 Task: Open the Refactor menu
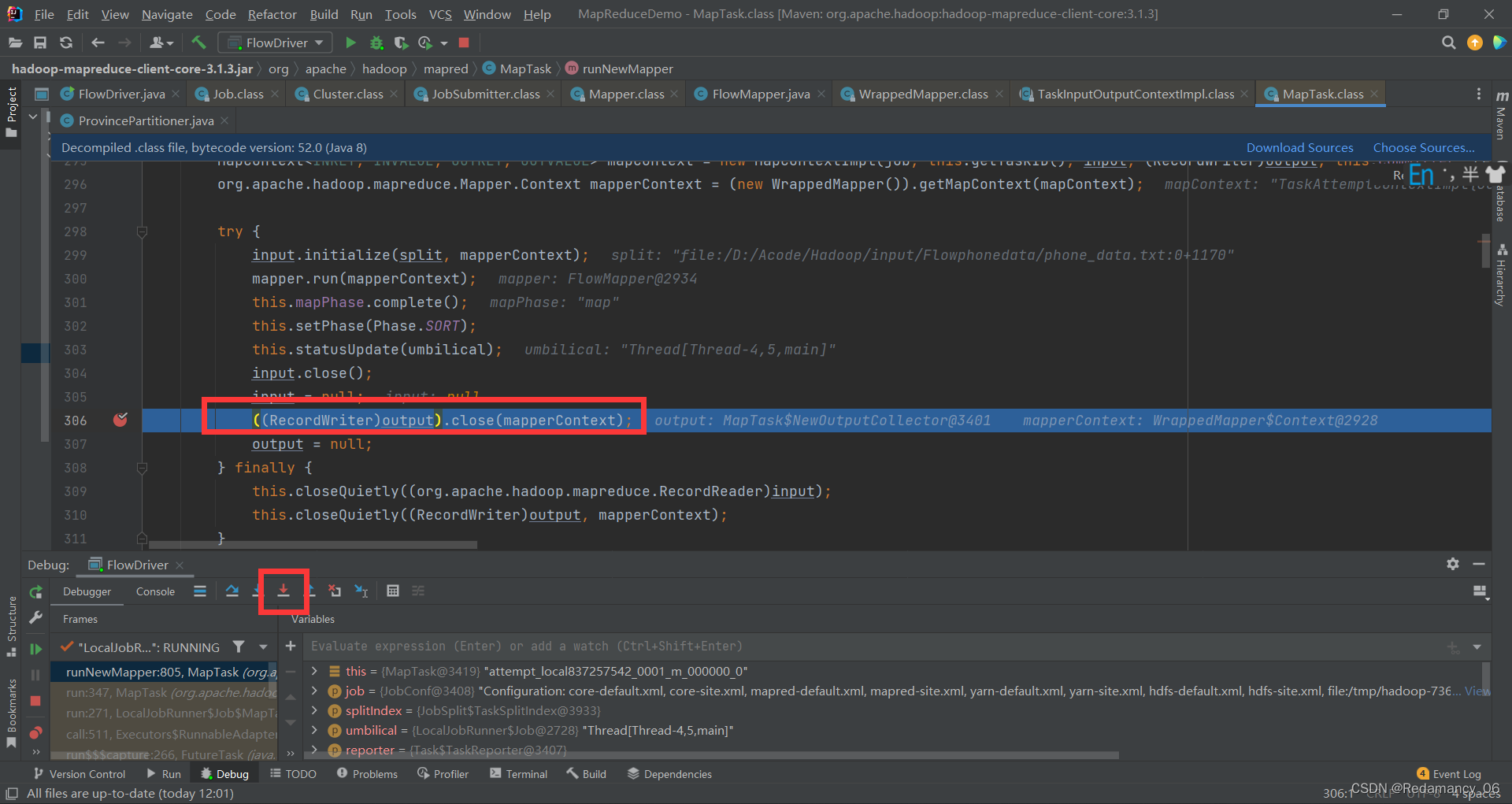pyautogui.click(x=272, y=14)
